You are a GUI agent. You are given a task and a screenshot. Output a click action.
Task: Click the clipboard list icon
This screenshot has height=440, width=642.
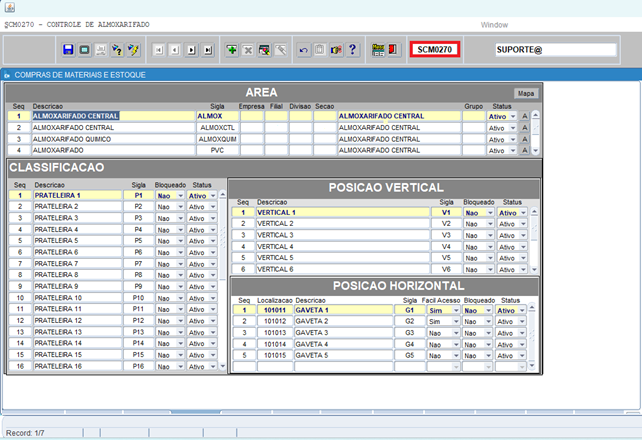(x=320, y=50)
